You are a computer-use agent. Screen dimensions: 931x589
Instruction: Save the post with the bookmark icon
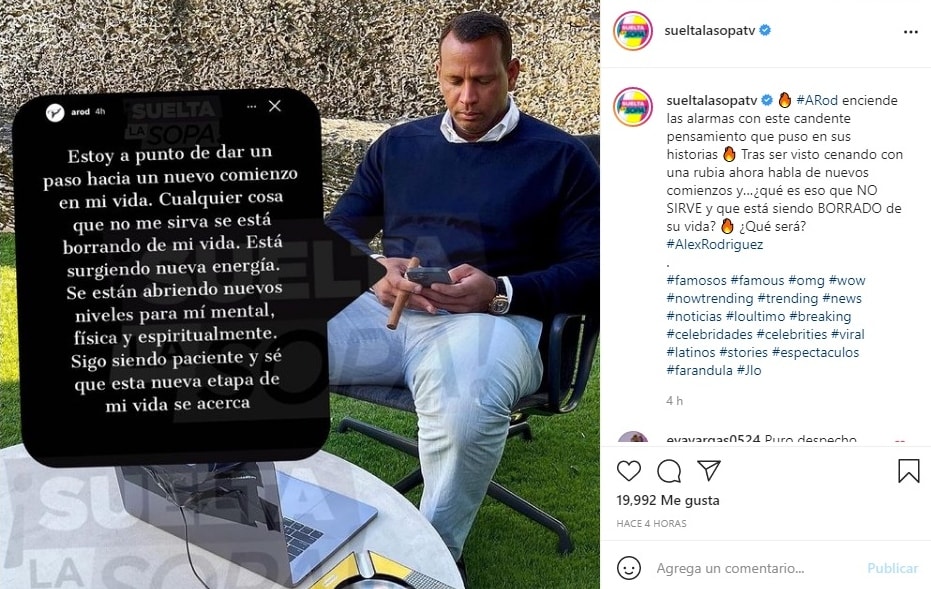pyautogui.click(x=908, y=471)
